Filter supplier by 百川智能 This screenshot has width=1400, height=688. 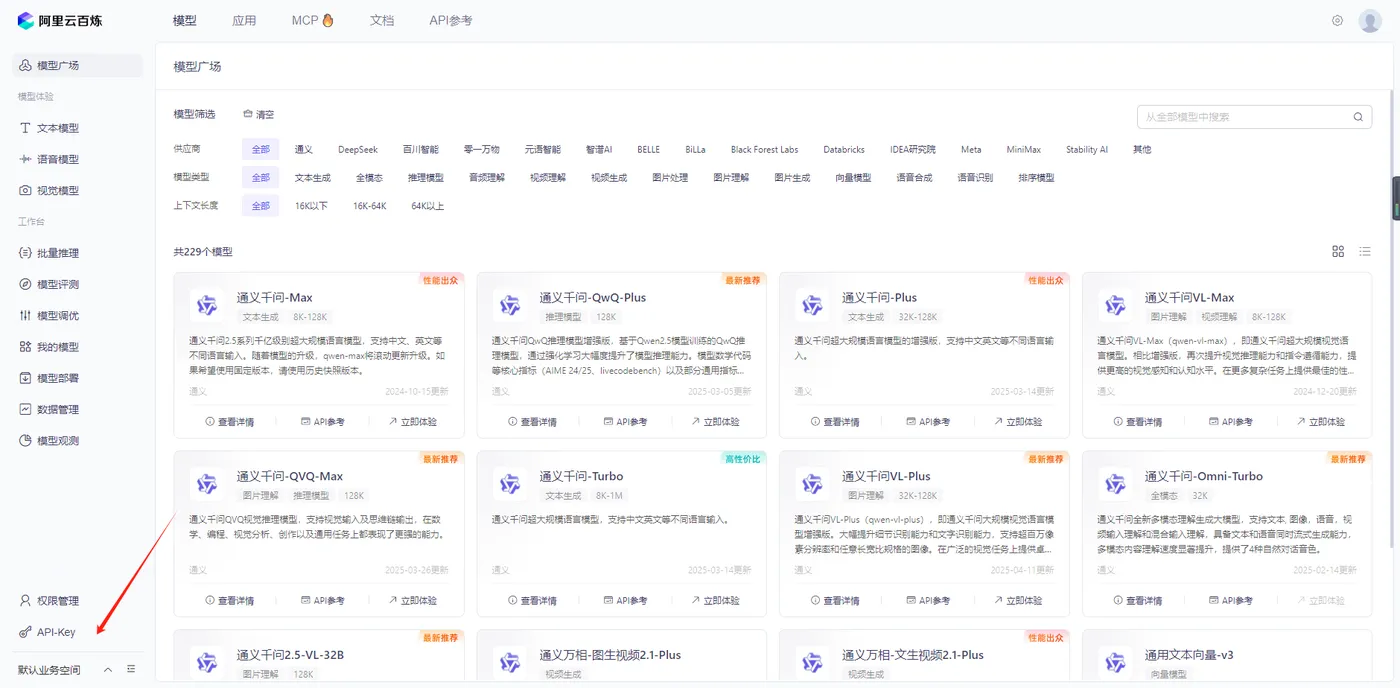[421, 149]
